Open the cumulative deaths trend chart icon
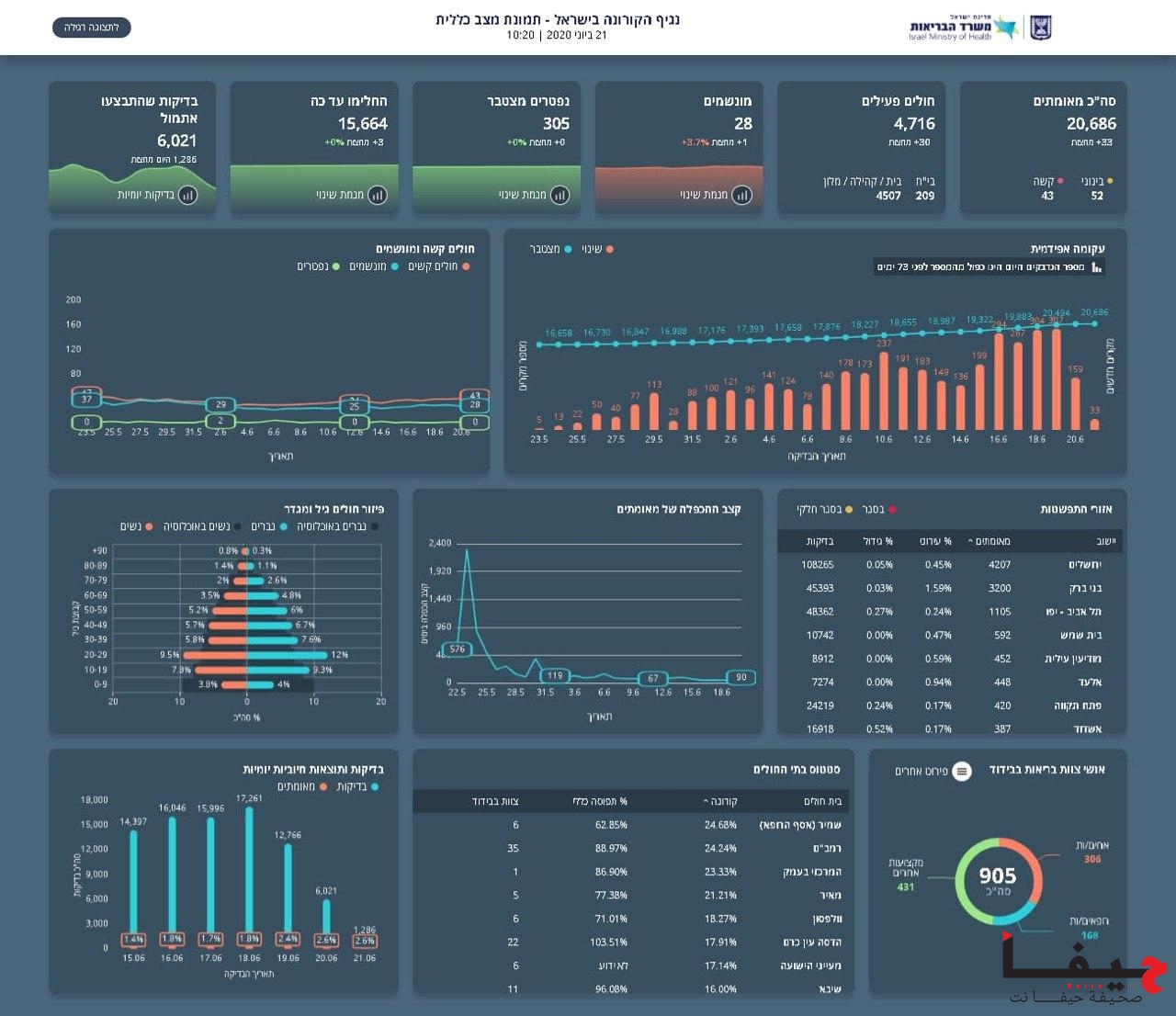The image size is (1176, 1016). coord(560,195)
